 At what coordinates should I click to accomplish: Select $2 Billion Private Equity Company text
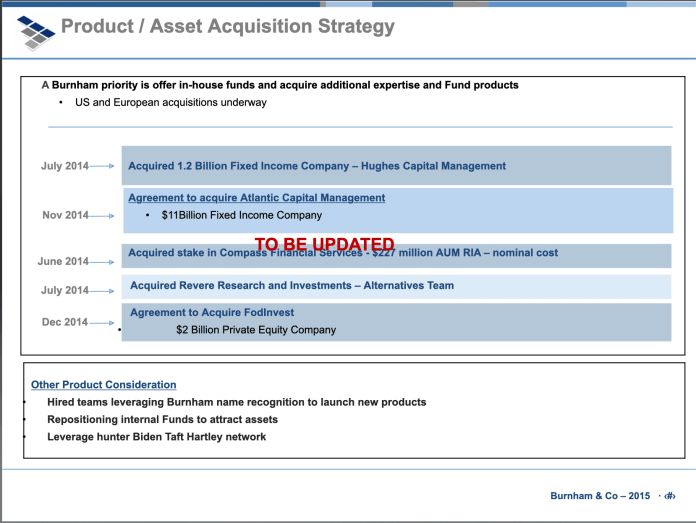(x=256, y=330)
